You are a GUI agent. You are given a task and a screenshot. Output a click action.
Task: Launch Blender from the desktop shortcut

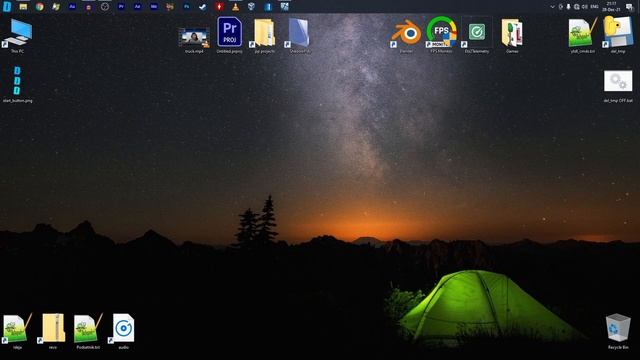406,35
